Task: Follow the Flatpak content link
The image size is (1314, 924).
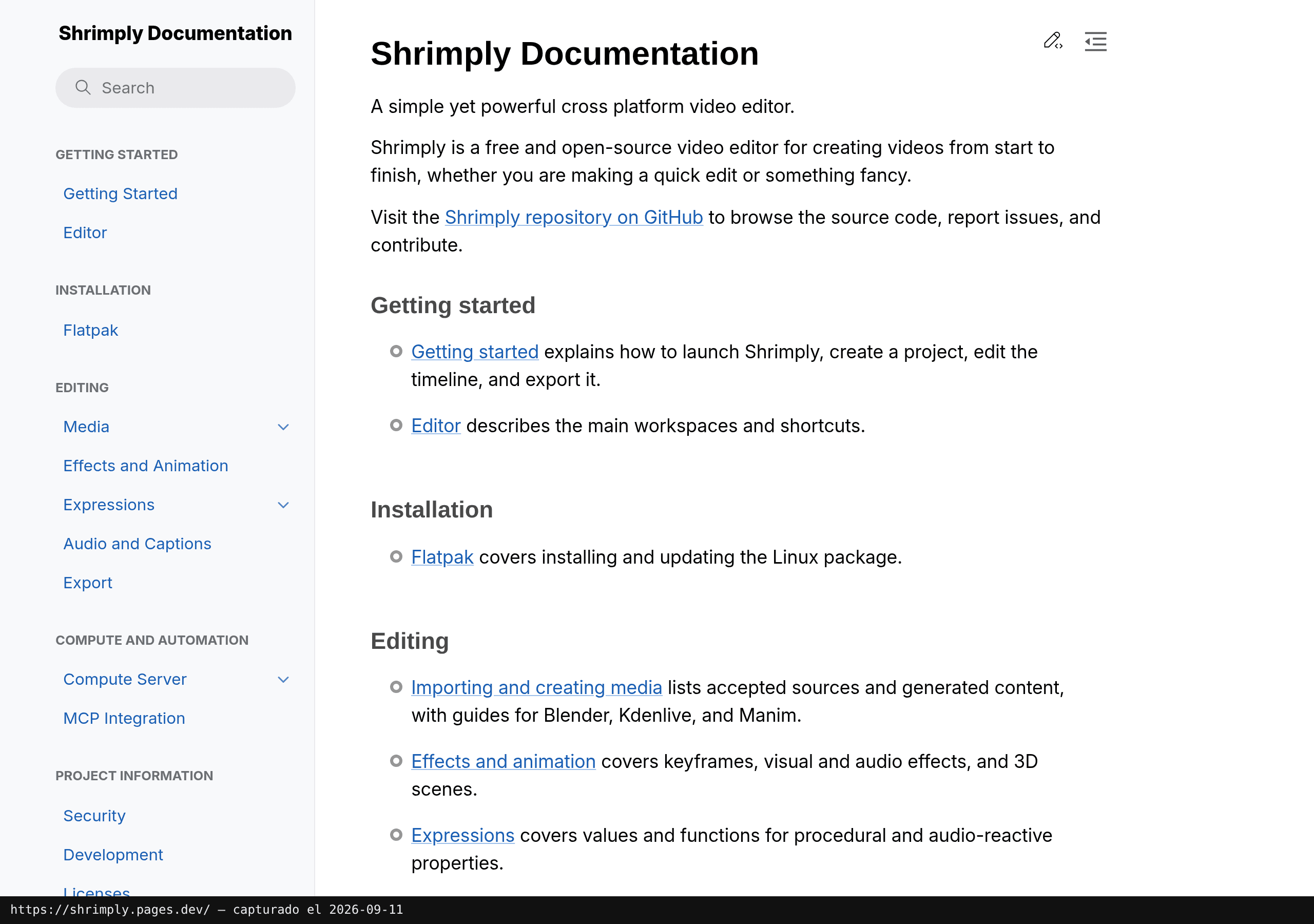Action: click(x=442, y=557)
